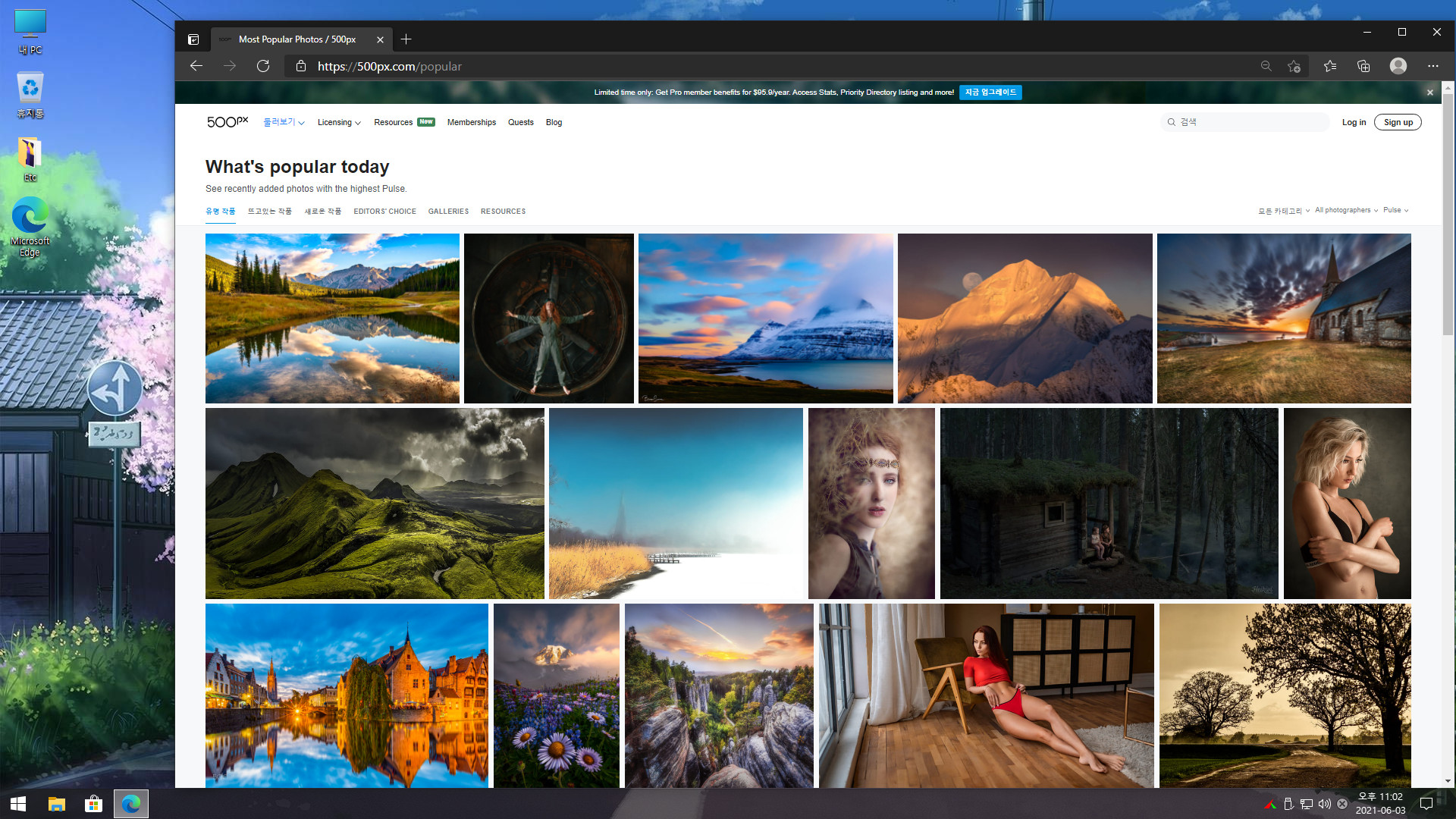The width and height of the screenshot is (1456, 819).
Task: Switch to the RESOURCES photo tab
Action: (503, 212)
